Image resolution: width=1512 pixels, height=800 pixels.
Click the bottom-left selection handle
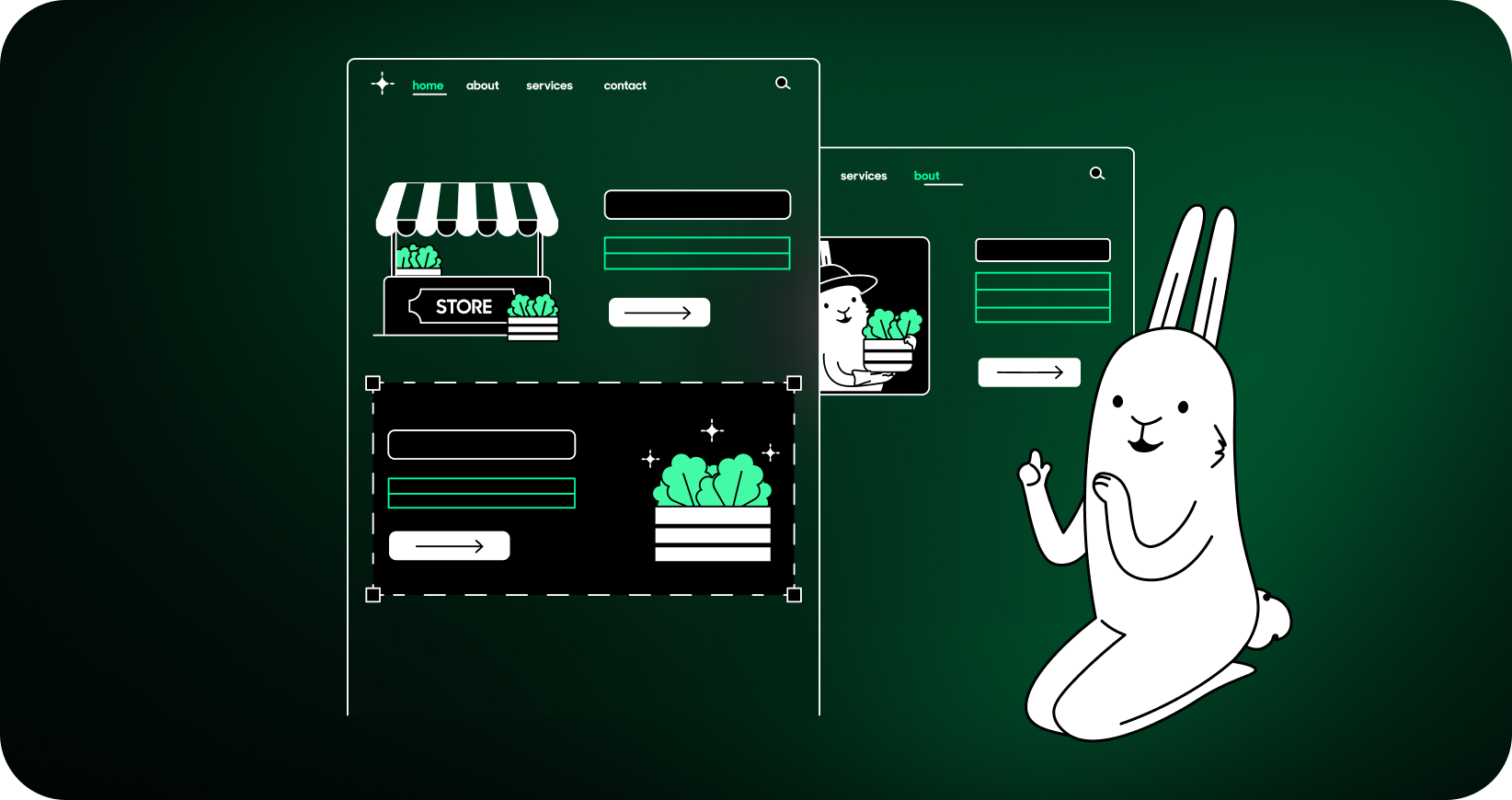pyautogui.click(x=372, y=595)
